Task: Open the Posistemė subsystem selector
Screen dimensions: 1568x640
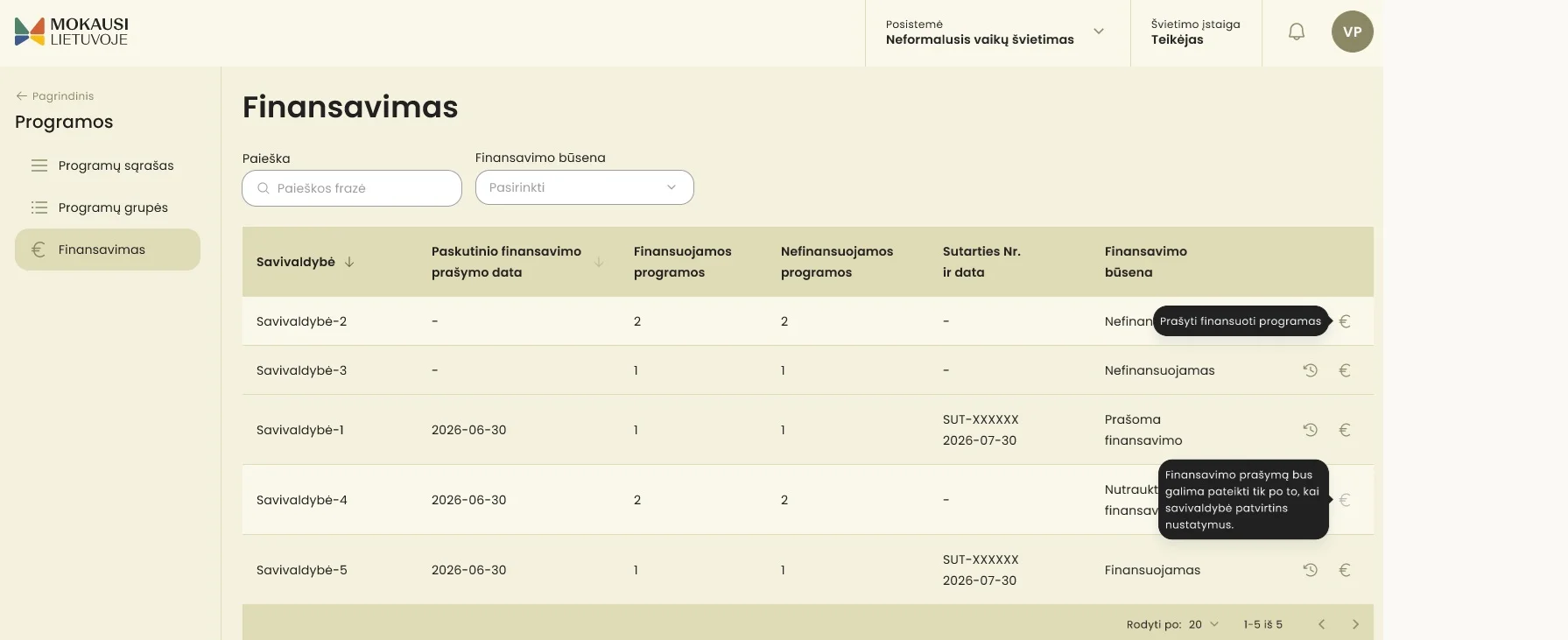Action: (997, 32)
